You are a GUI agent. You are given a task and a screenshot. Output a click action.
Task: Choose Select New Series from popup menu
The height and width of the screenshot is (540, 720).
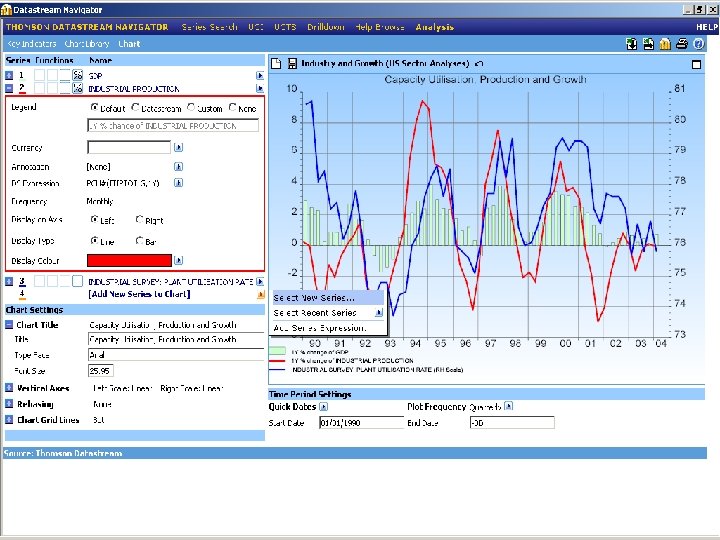328,298
